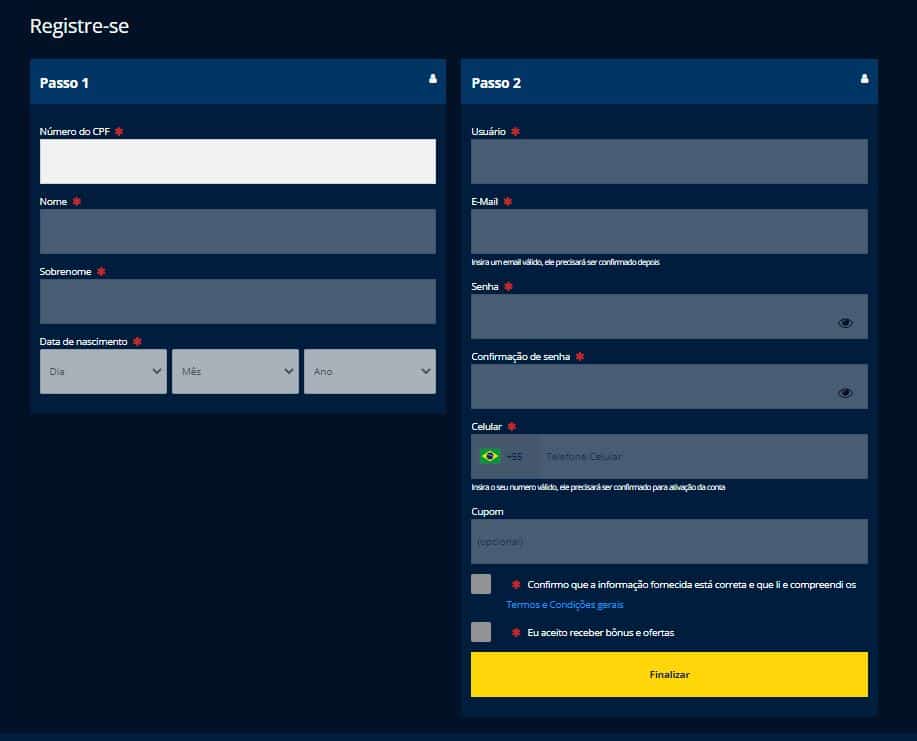Expand the Mês dropdown
Image resolution: width=917 pixels, height=741 pixels.
pyautogui.click(x=235, y=371)
